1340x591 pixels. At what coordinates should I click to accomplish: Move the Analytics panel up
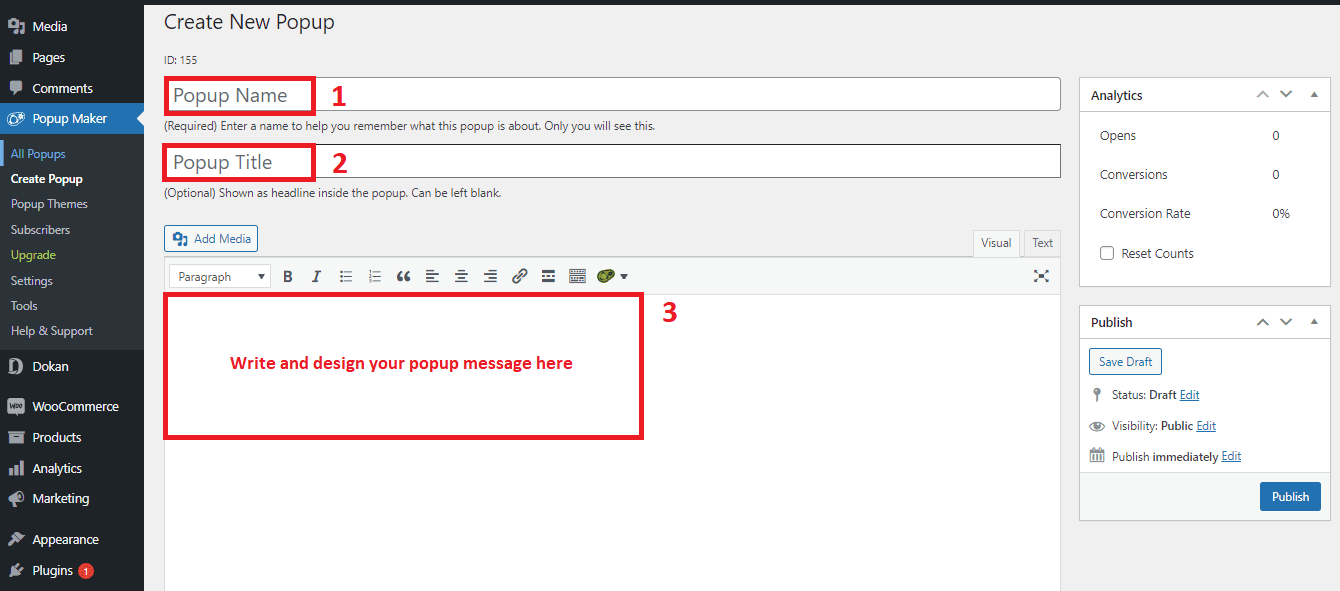pos(1262,94)
